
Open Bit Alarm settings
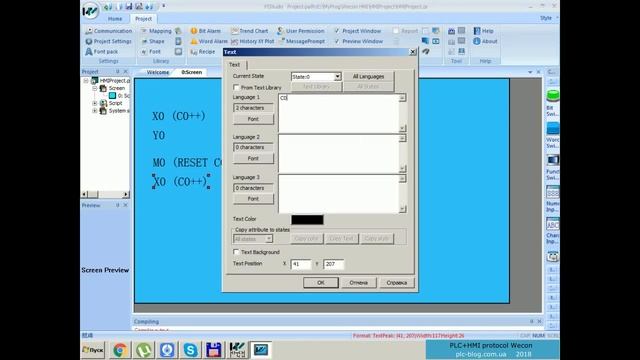tap(205, 31)
